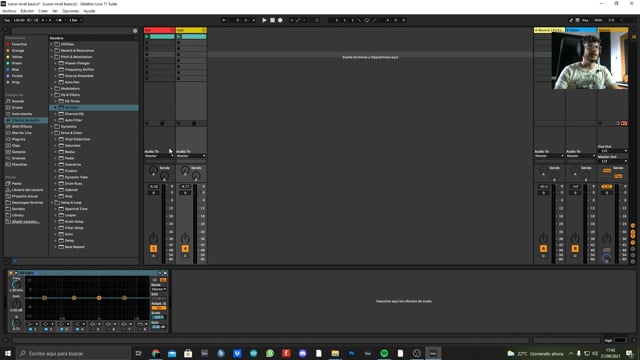The image size is (640, 360).
Task: Open the browser search settings gear
Action: click(135, 31)
